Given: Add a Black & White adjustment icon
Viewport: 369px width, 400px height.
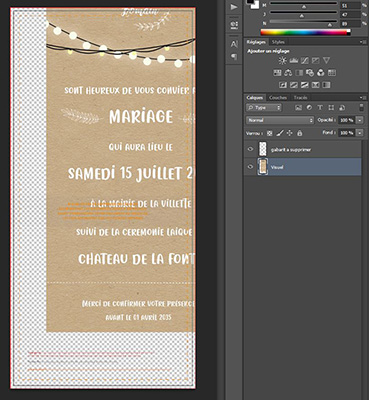Looking at the screenshot, I should click(299, 73).
